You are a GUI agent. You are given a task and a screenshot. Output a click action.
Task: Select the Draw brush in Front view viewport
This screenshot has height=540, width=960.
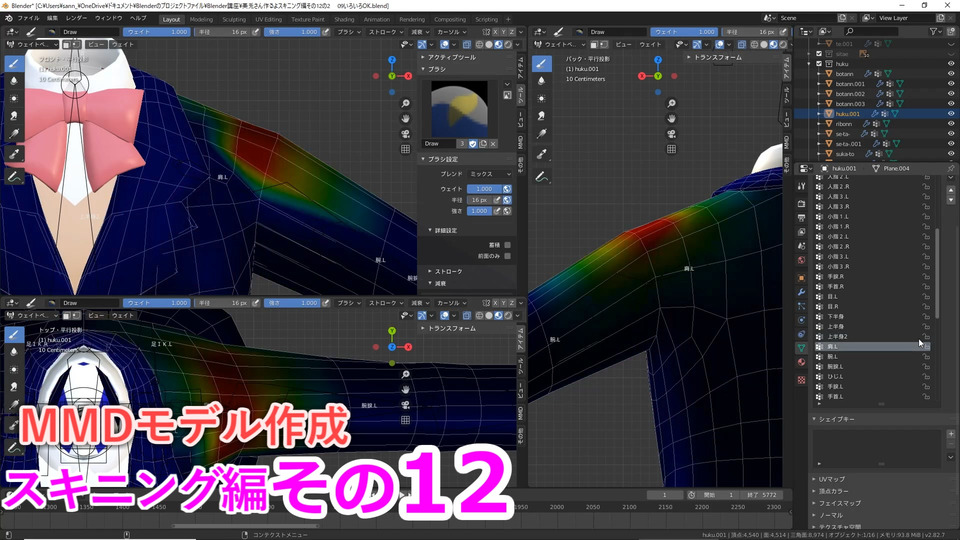pyautogui.click(x=14, y=64)
